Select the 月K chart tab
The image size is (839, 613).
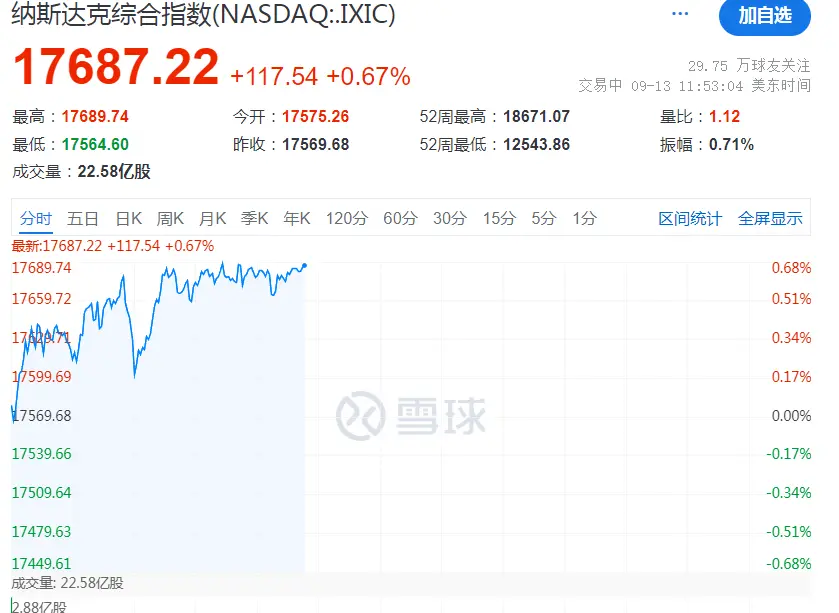212,218
